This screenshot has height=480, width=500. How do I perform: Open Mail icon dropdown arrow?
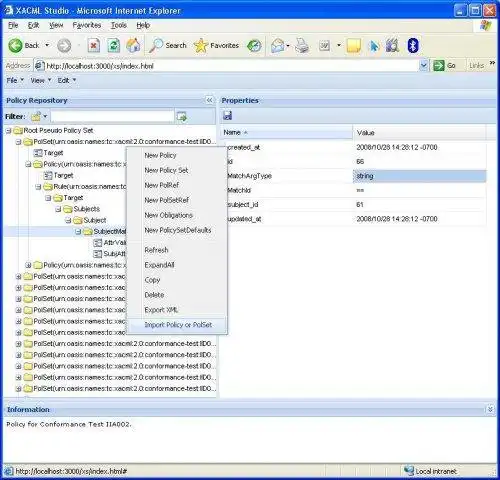(288, 46)
